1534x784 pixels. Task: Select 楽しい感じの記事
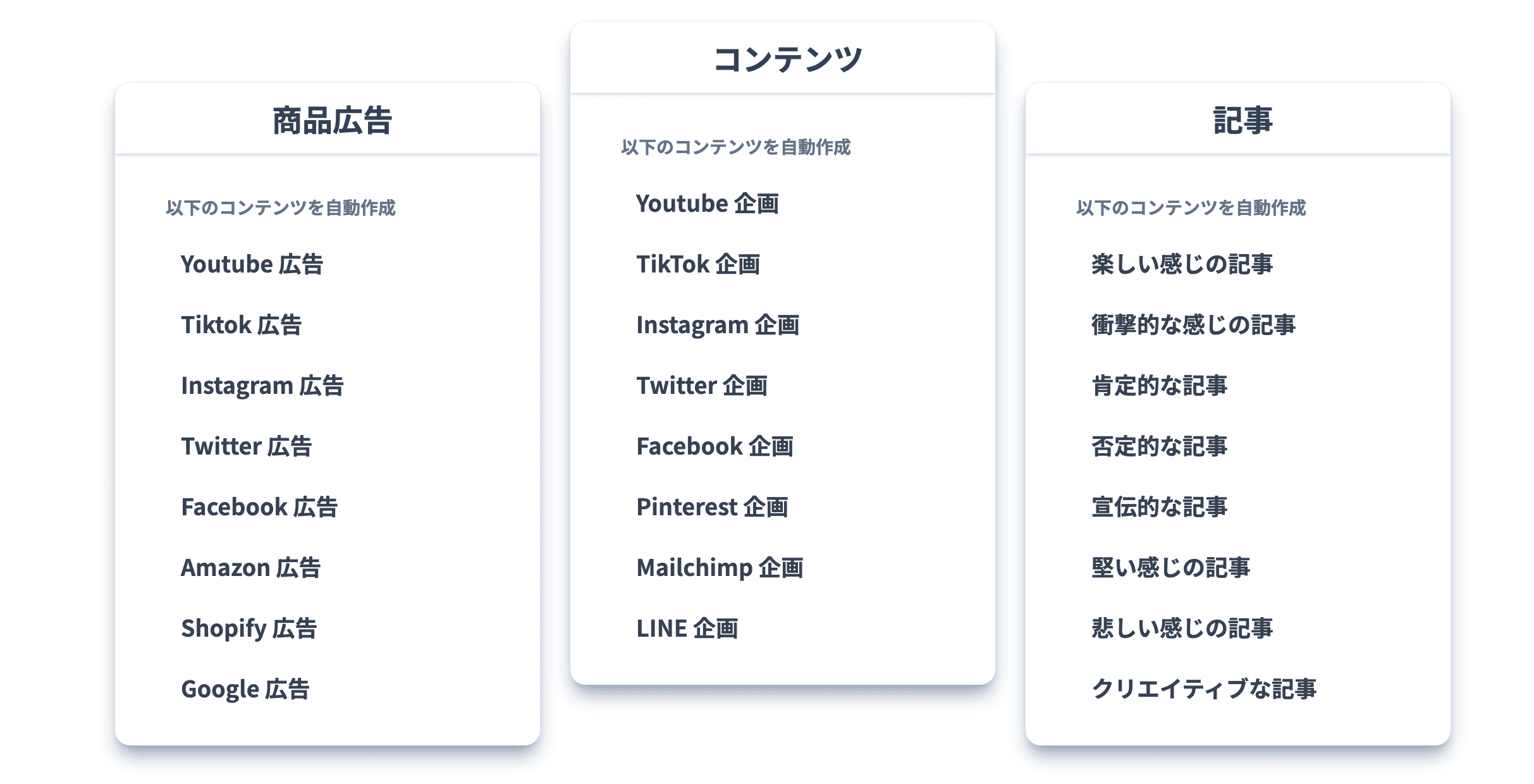pyautogui.click(x=1182, y=264)
